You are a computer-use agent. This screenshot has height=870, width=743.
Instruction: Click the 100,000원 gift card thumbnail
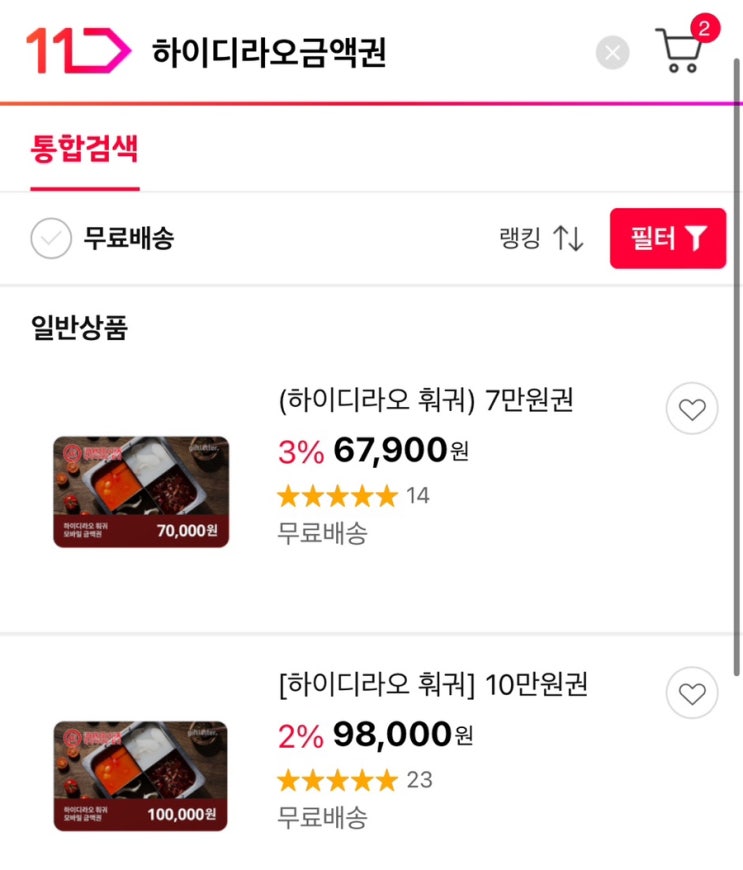141,776
